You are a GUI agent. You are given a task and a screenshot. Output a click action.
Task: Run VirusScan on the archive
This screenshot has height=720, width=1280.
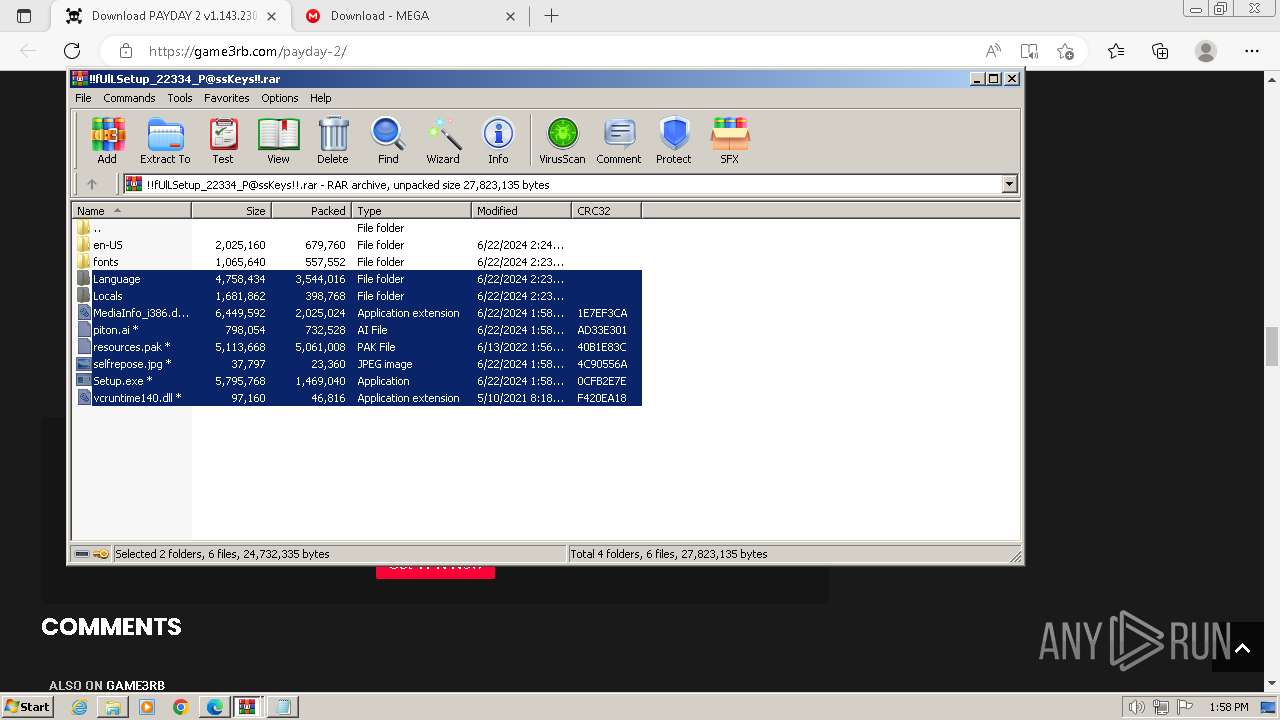click(562, 140)
